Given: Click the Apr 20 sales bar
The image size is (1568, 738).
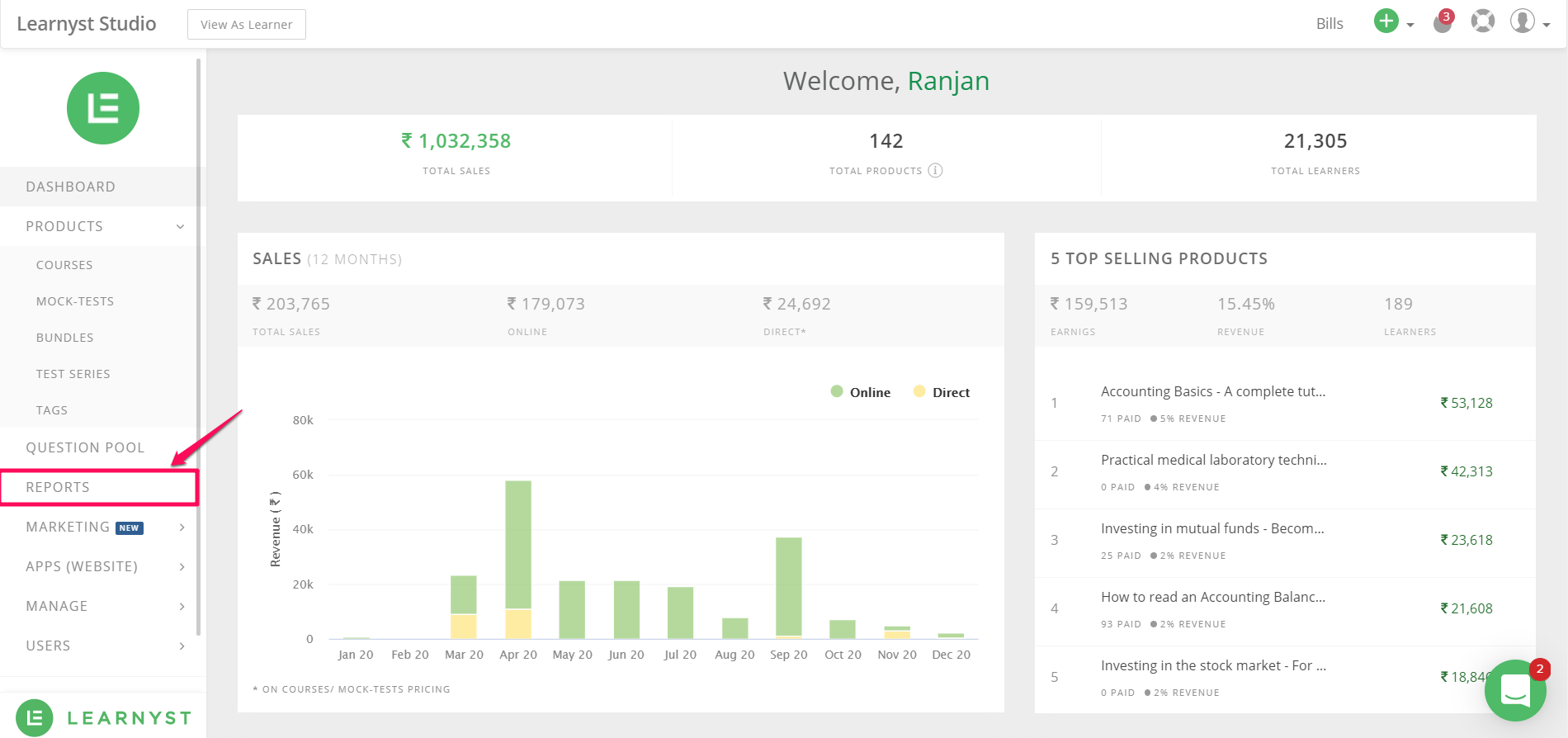Looking at the screenshot, I should (x=518, y=560).
